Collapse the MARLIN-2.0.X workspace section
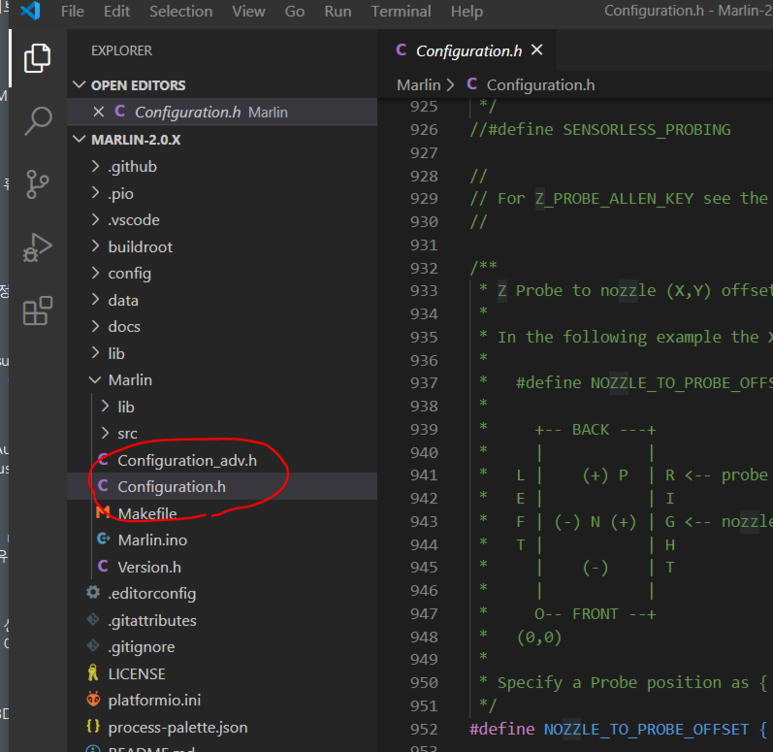The height and width of the screenshot is (752, 773). pos(79,139)
